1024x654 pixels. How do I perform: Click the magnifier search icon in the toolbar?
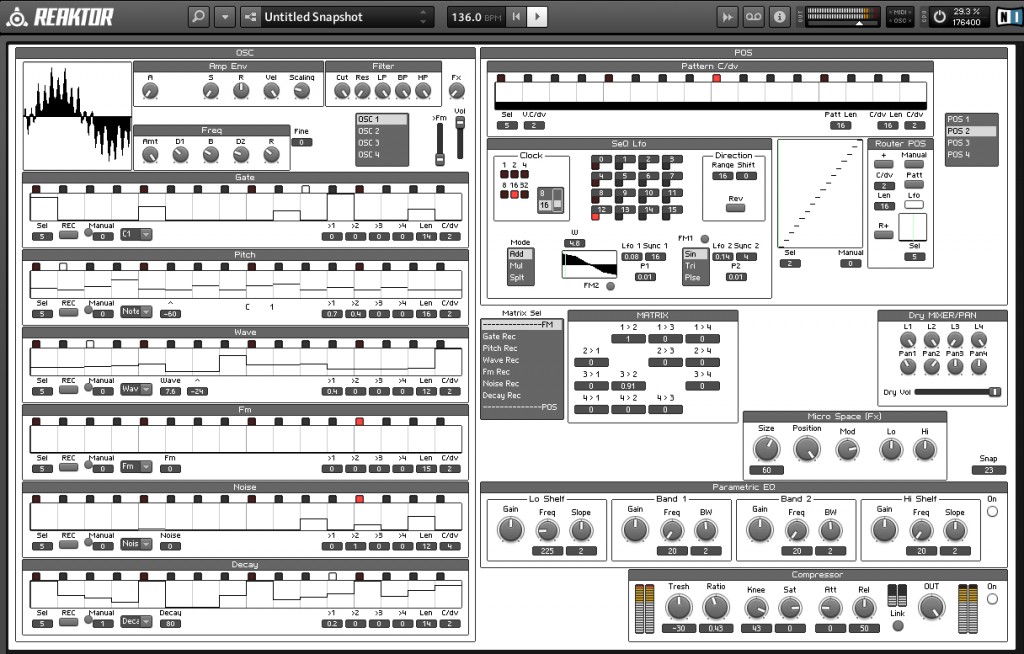tap(198, 16)
